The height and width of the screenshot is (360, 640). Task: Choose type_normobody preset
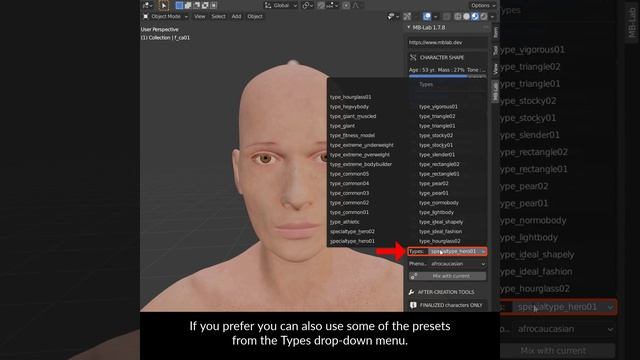pos(439,202)
